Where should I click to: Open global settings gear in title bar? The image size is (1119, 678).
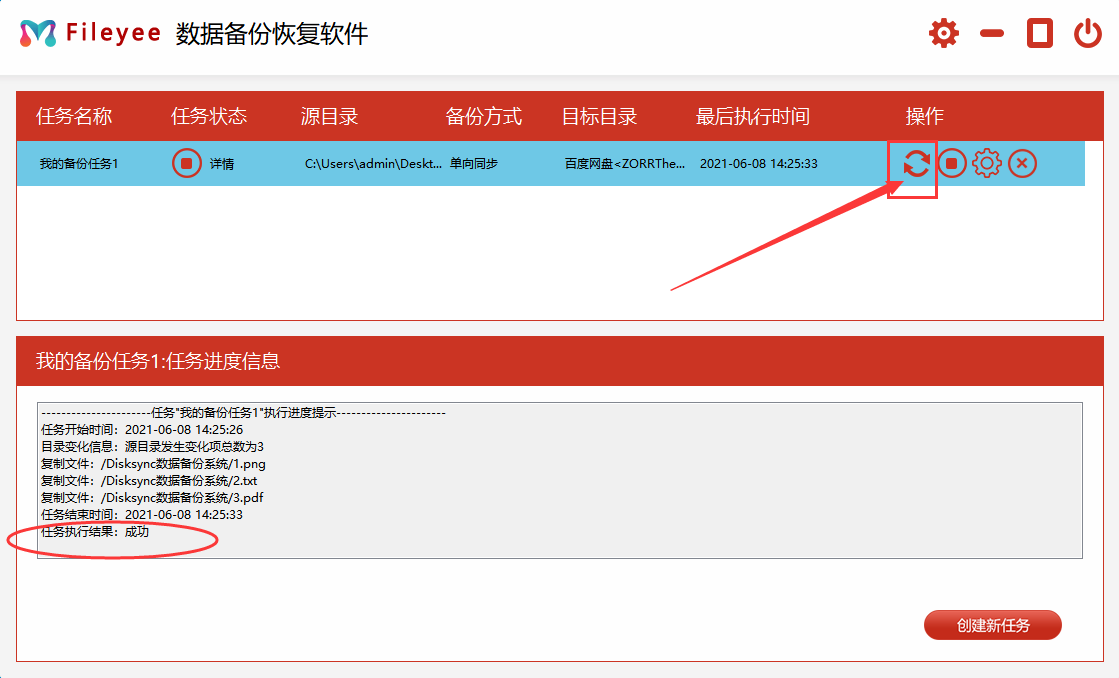943,33
